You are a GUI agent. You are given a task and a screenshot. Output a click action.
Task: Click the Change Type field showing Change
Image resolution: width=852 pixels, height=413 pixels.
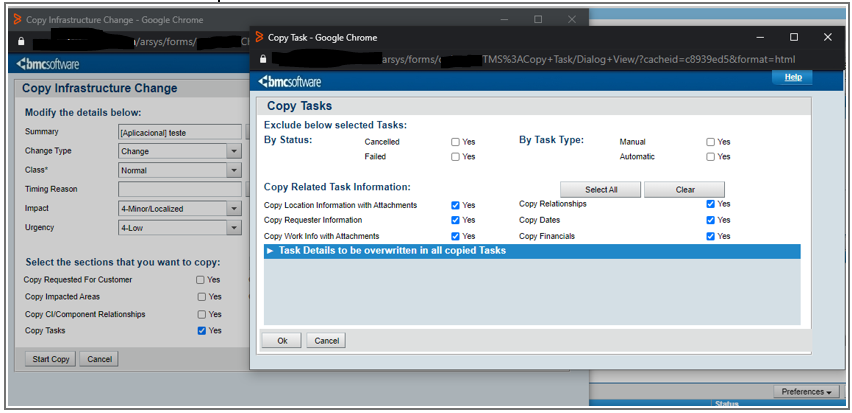(173, 151)
